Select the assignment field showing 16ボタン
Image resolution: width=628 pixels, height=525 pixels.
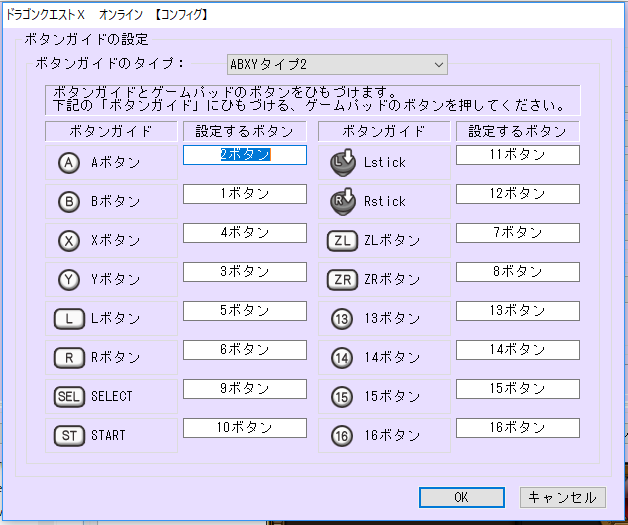point(518,428)
